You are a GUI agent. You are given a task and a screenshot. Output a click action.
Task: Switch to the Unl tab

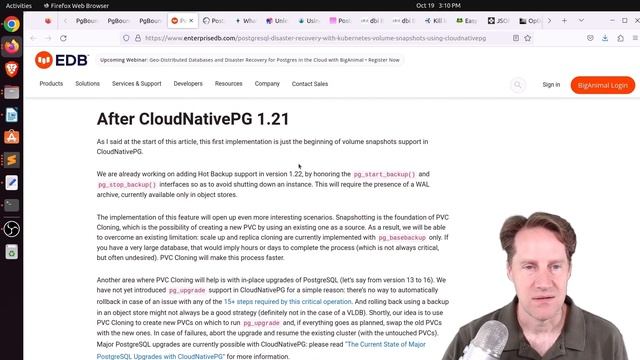click(x=277, y=20)
